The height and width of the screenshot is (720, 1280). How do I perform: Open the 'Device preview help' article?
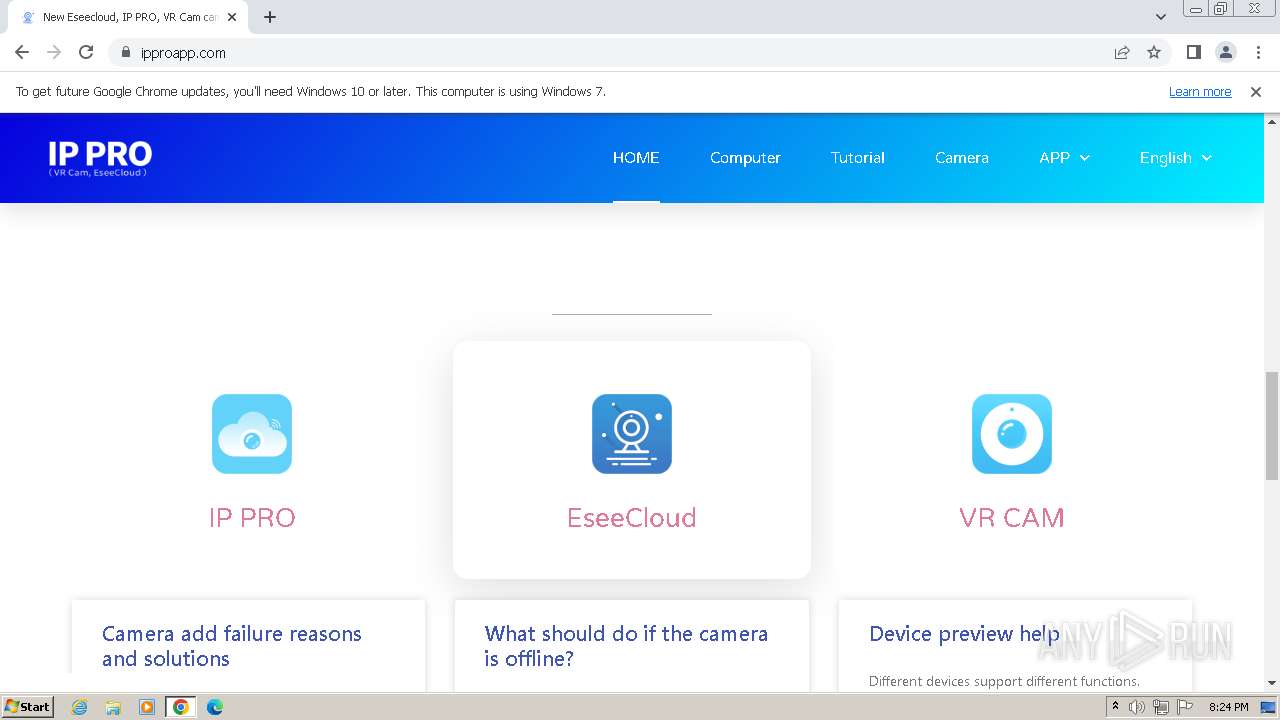tap(964, 634)
